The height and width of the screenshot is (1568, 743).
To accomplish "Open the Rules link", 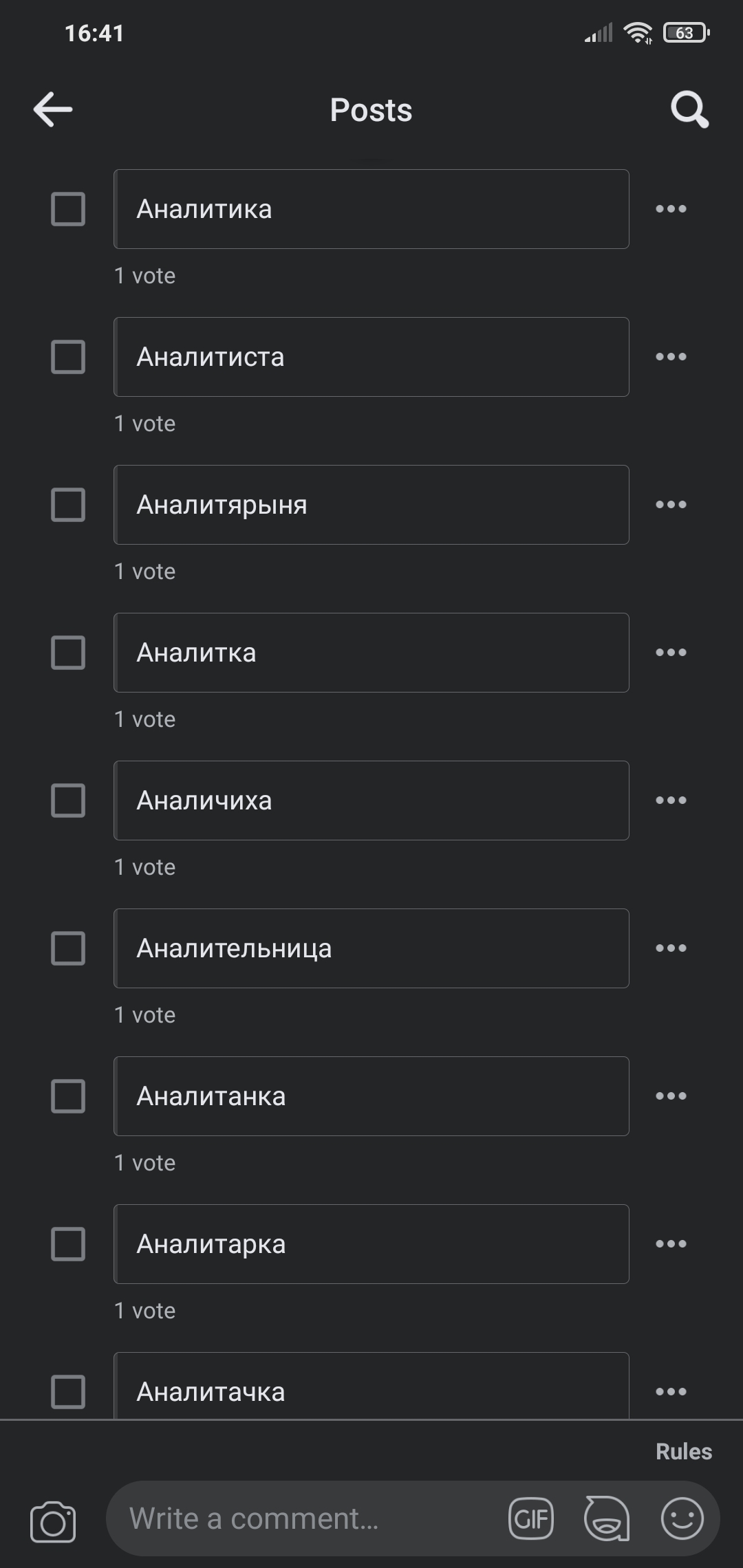I will (x=683, y=1452).
